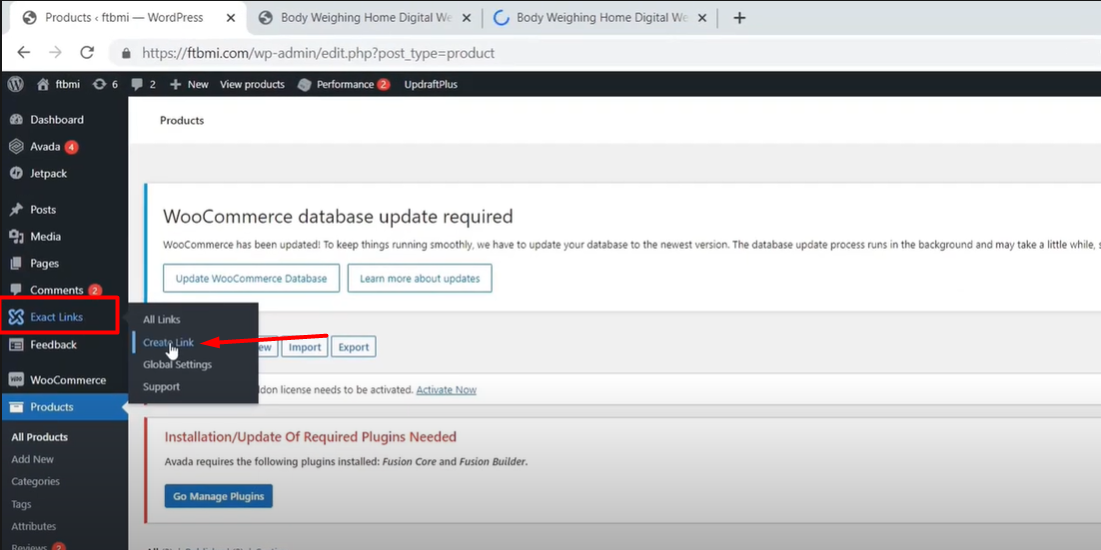Click Update WooCommerce Database button
This screenshot has height=550, width=1101.
pyautogui.click(x=251, y=278)
